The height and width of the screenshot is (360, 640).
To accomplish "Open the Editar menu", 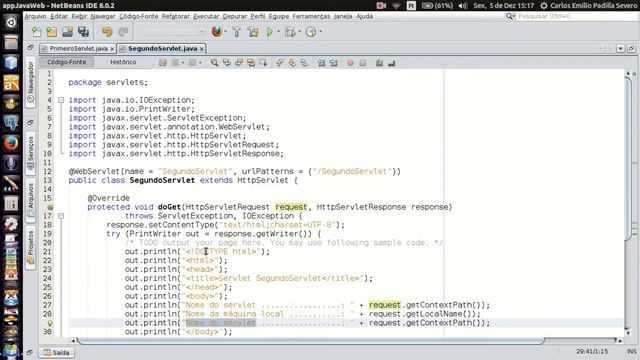I will pyautogui.click(x=59, y=16).
